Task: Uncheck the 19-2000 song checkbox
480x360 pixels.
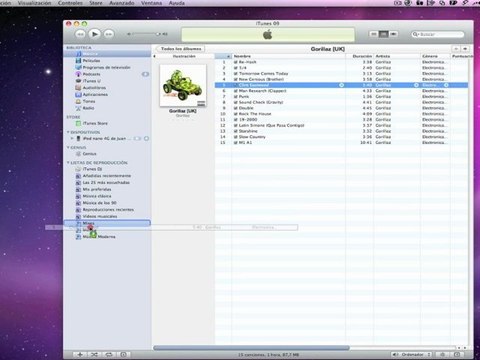Action: 236,120
